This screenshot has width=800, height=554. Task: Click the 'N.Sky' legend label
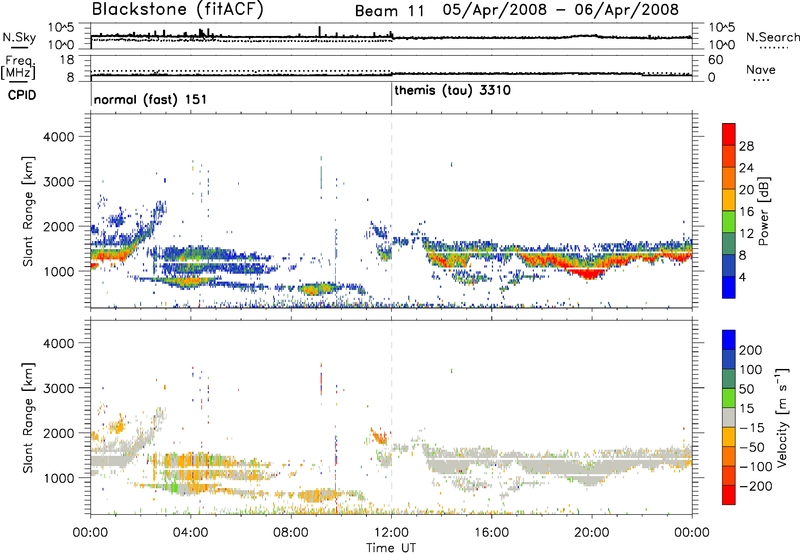click(x=19, y=37)
